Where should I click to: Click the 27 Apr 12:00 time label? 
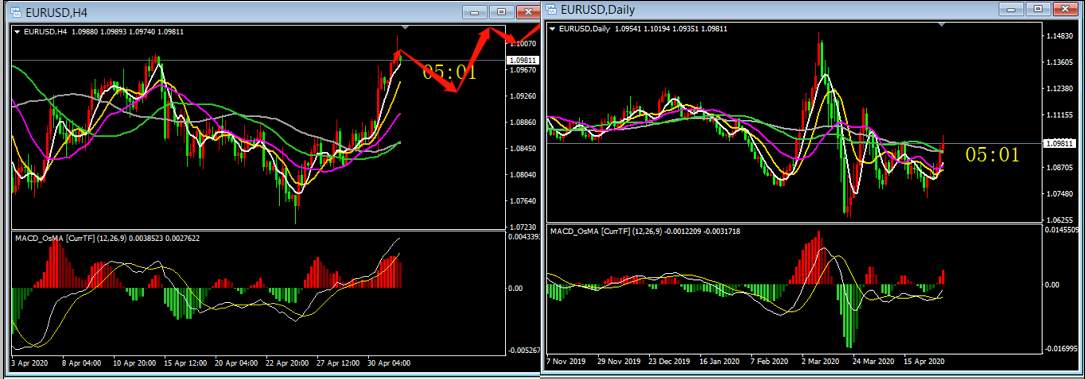[339, 362]
